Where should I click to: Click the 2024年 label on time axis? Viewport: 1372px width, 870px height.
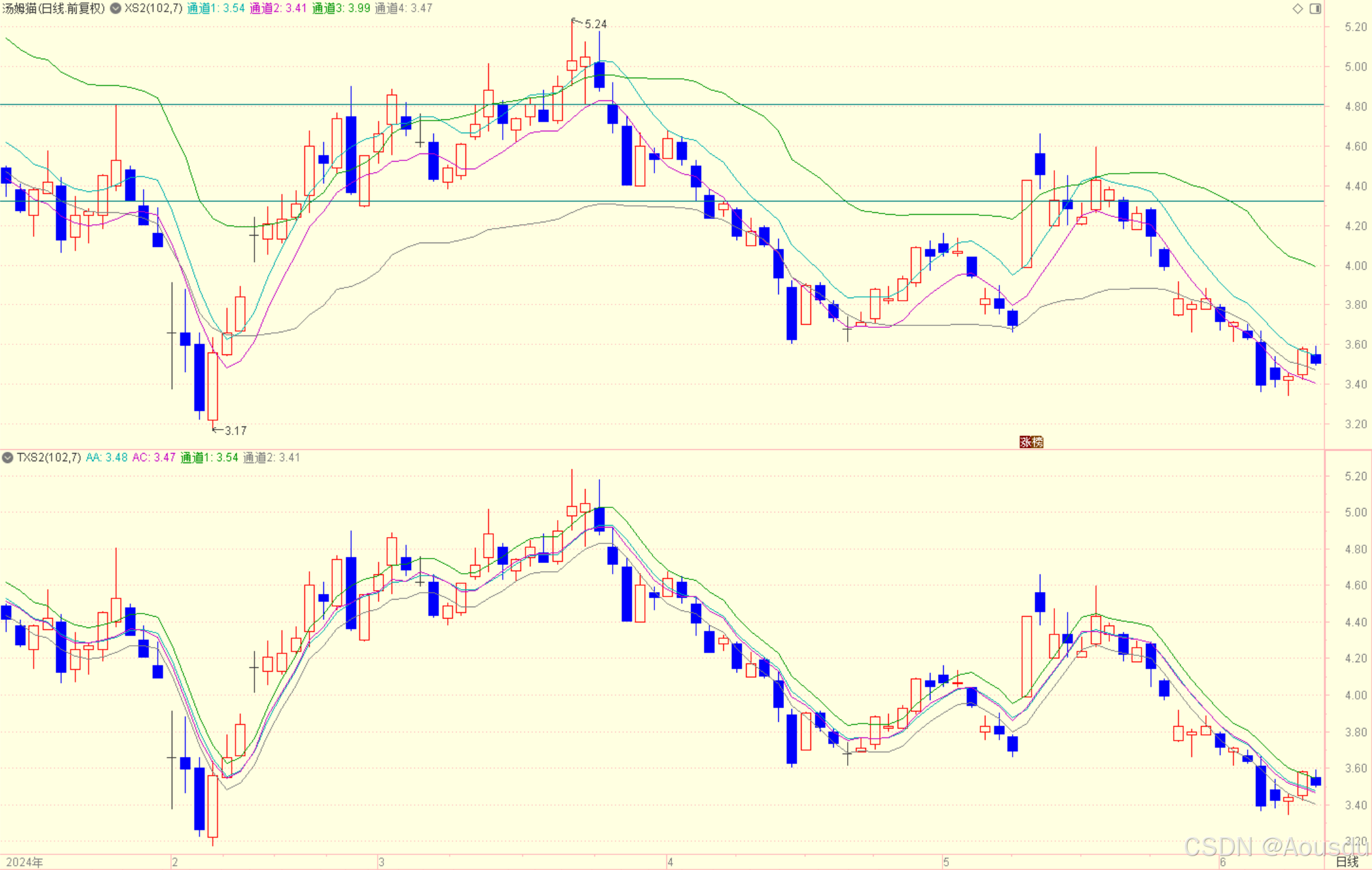coord(24,862)
